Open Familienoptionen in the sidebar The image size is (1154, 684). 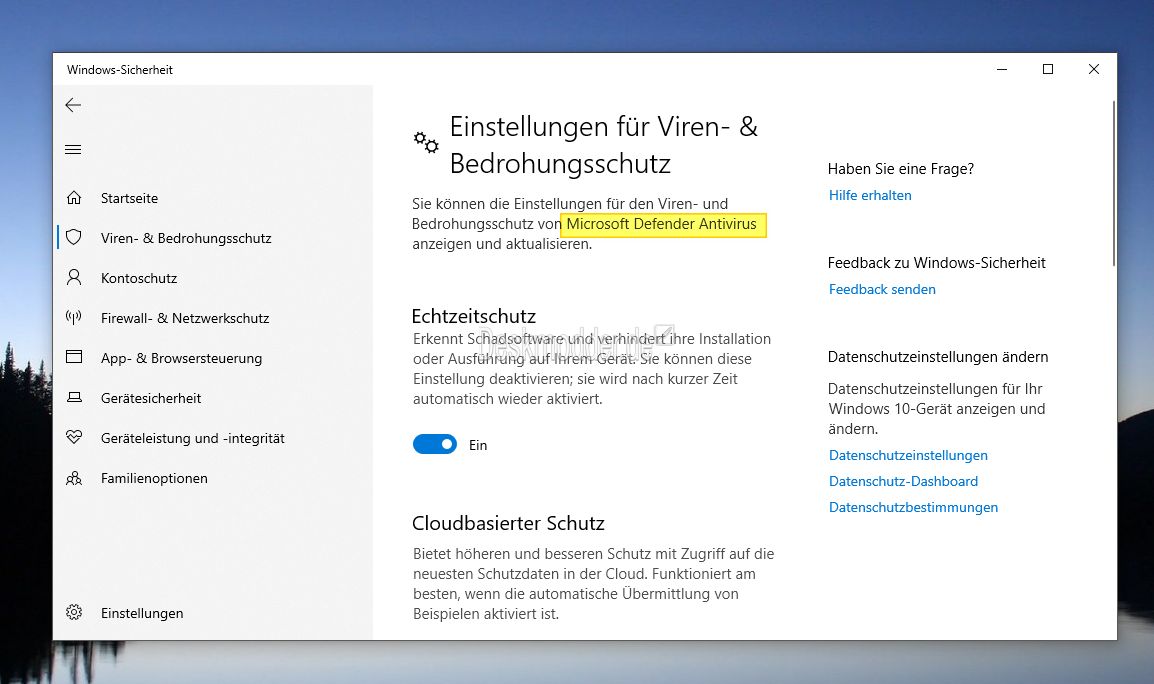coord(154,479)
